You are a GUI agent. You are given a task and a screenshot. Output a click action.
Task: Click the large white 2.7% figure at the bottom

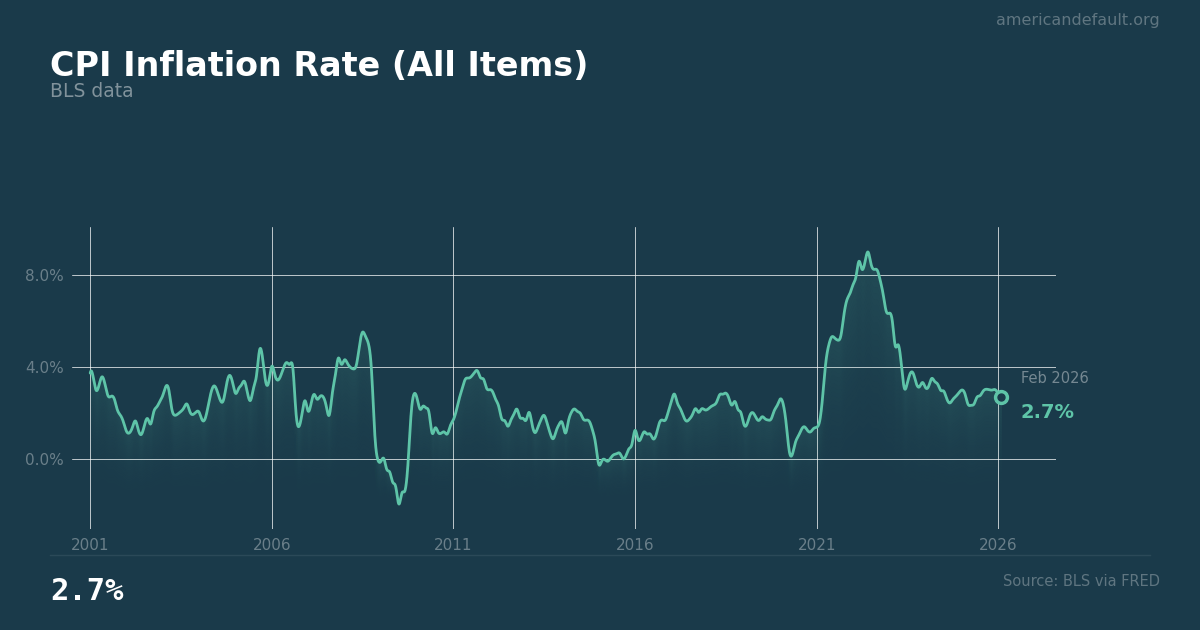(x=87, y=591)
